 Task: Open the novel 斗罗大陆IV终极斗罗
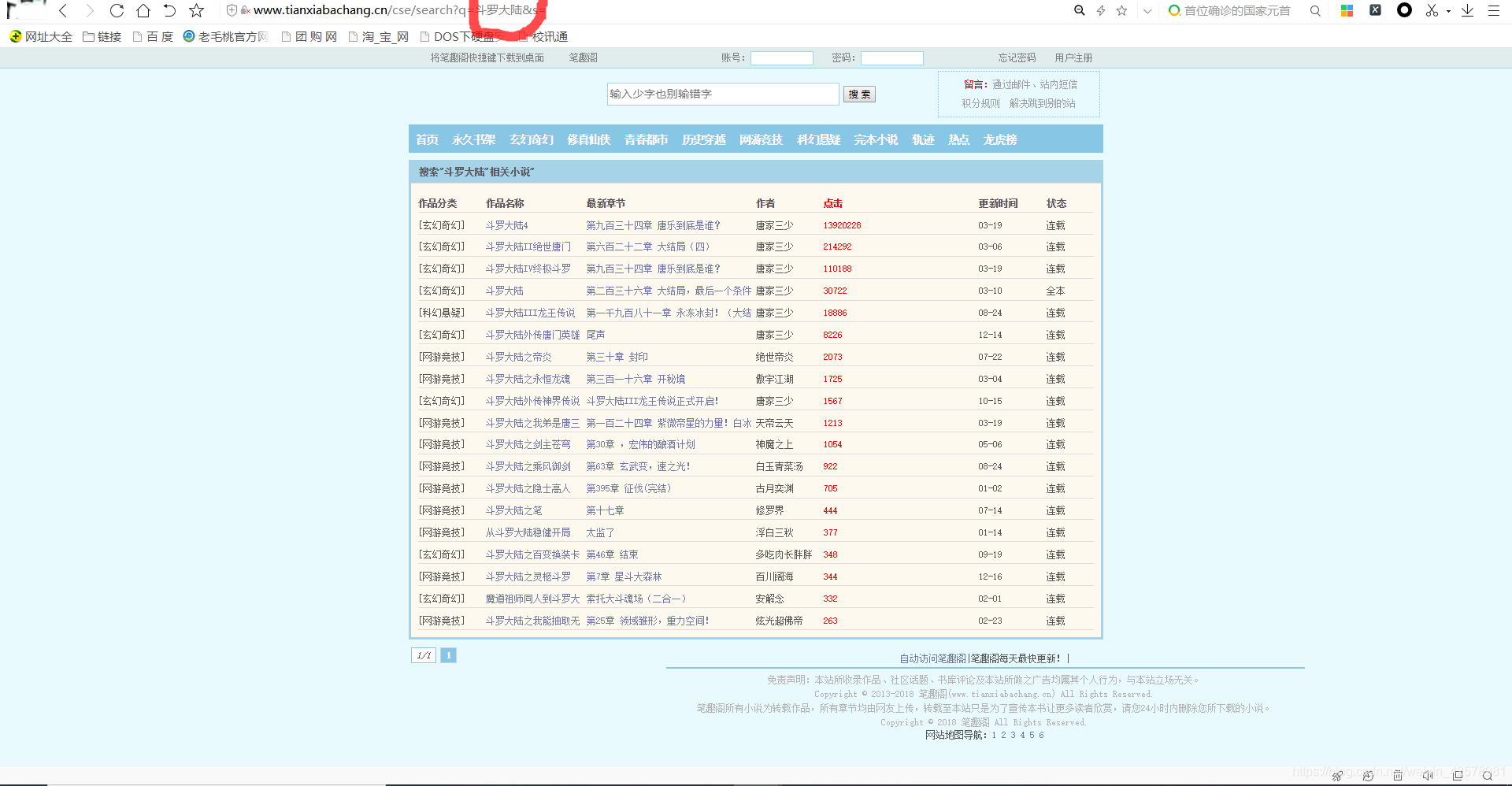click(x=528, y=269)
